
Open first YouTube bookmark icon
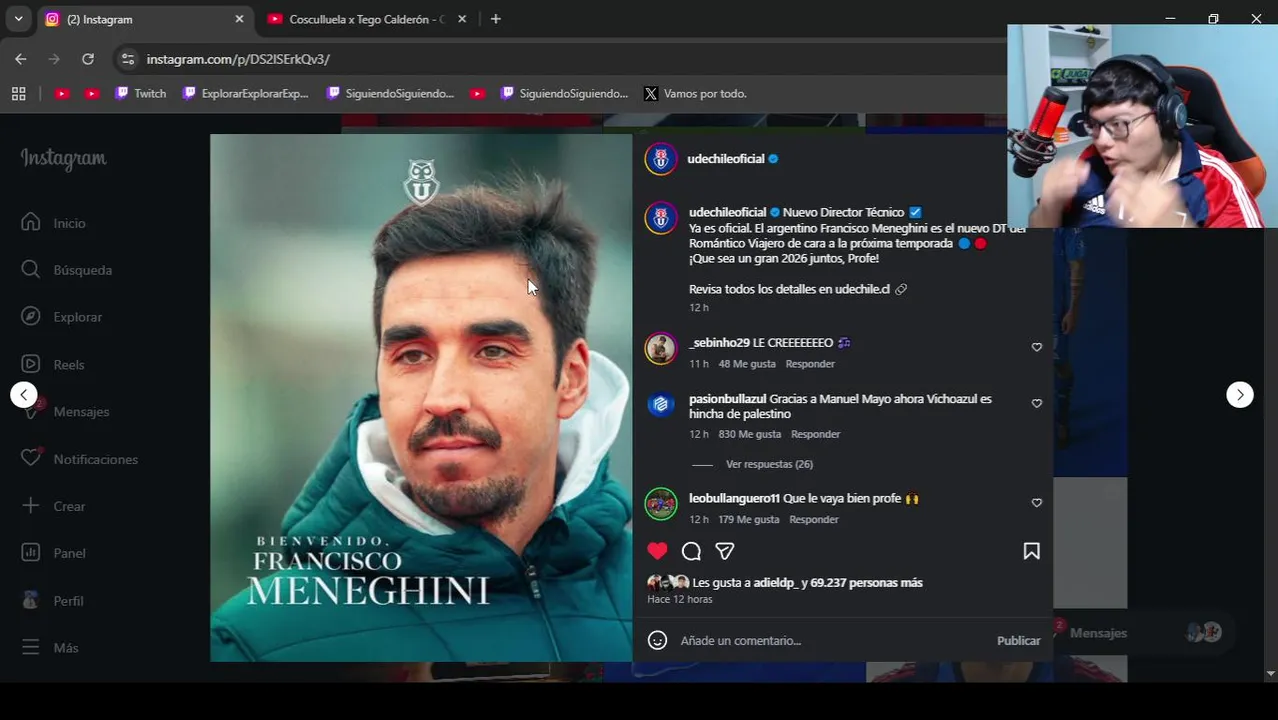pos(62,94)
